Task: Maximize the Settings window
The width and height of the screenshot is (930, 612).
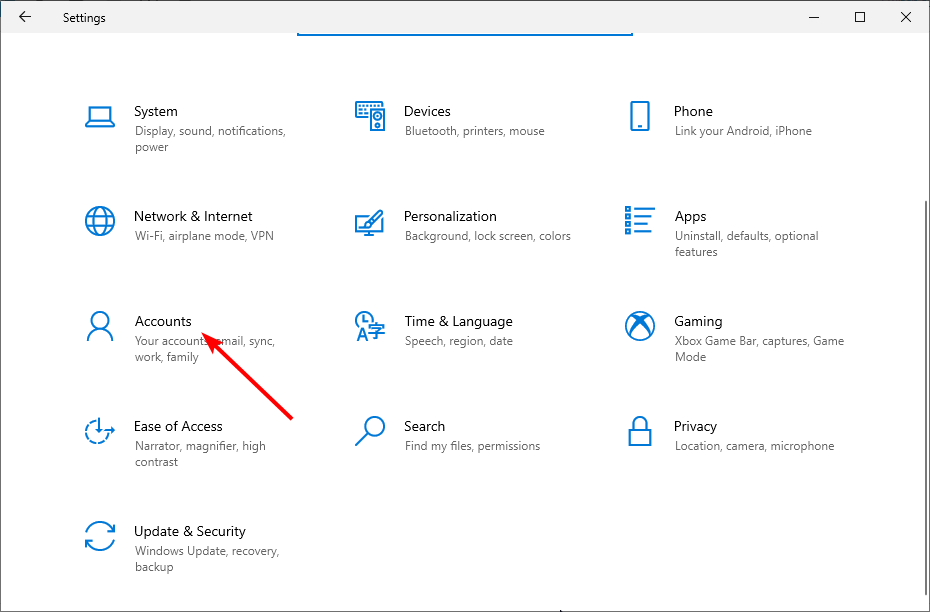Action: pos(860,17)
